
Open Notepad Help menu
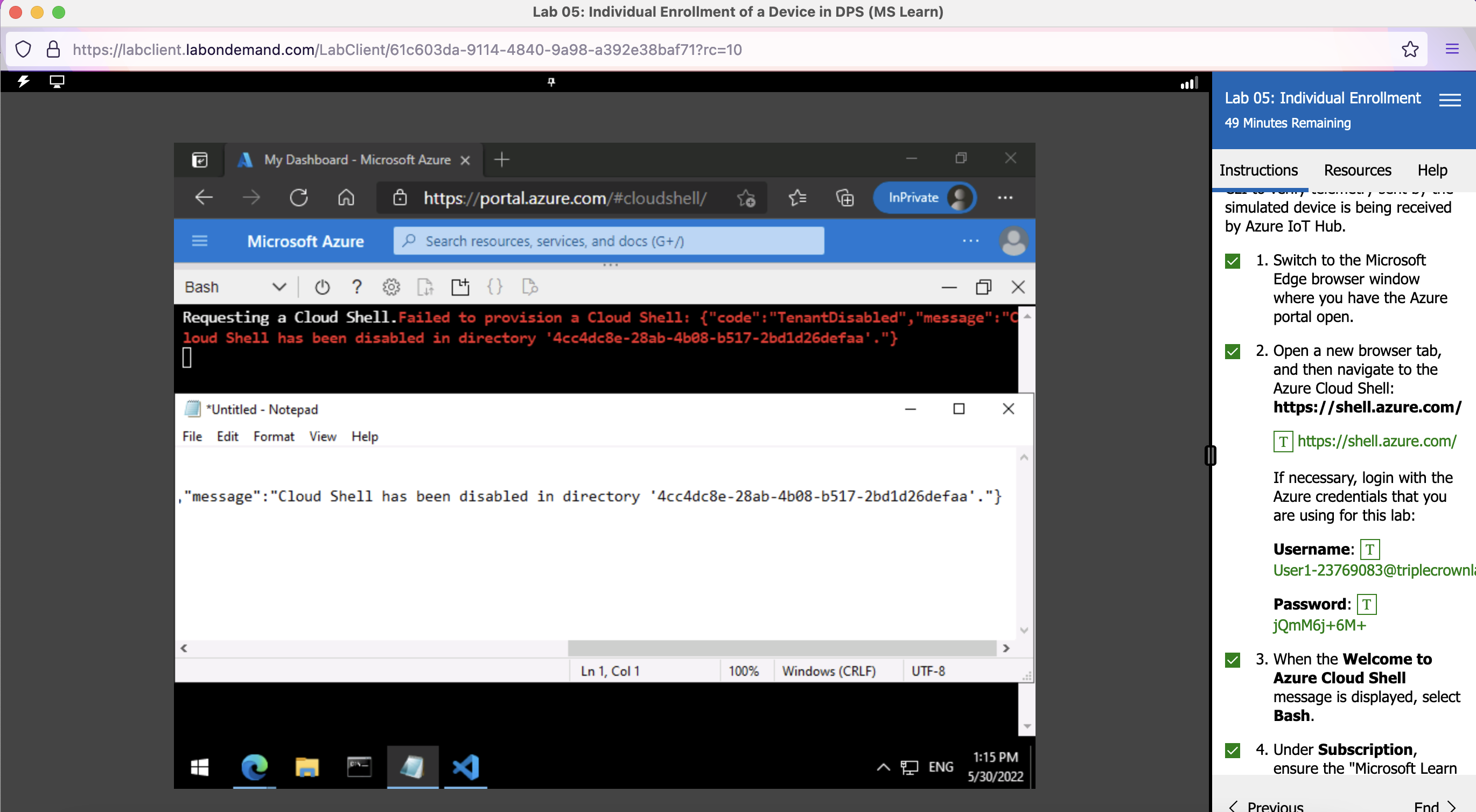[x=365, y=436]
